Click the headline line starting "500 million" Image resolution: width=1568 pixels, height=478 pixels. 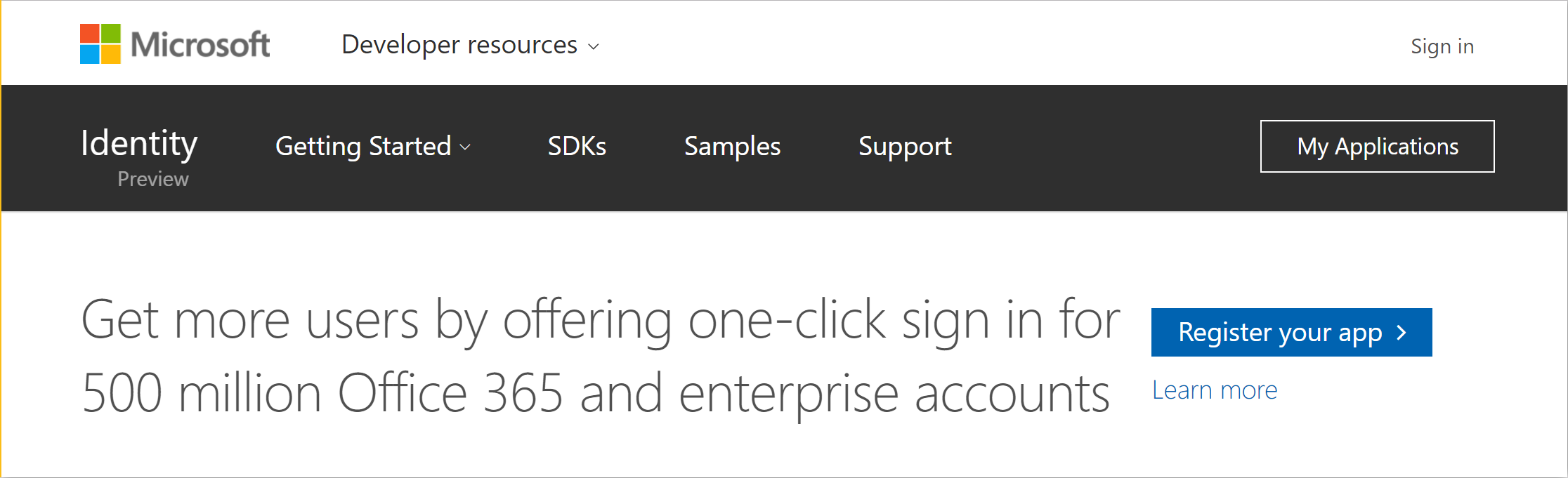tap(596, 394)
